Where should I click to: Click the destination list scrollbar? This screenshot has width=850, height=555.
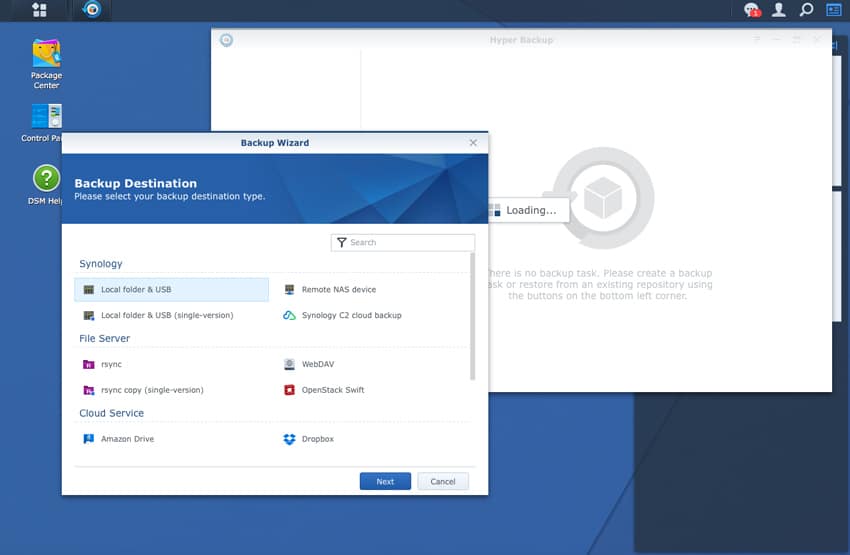click(x=473, y=316)
